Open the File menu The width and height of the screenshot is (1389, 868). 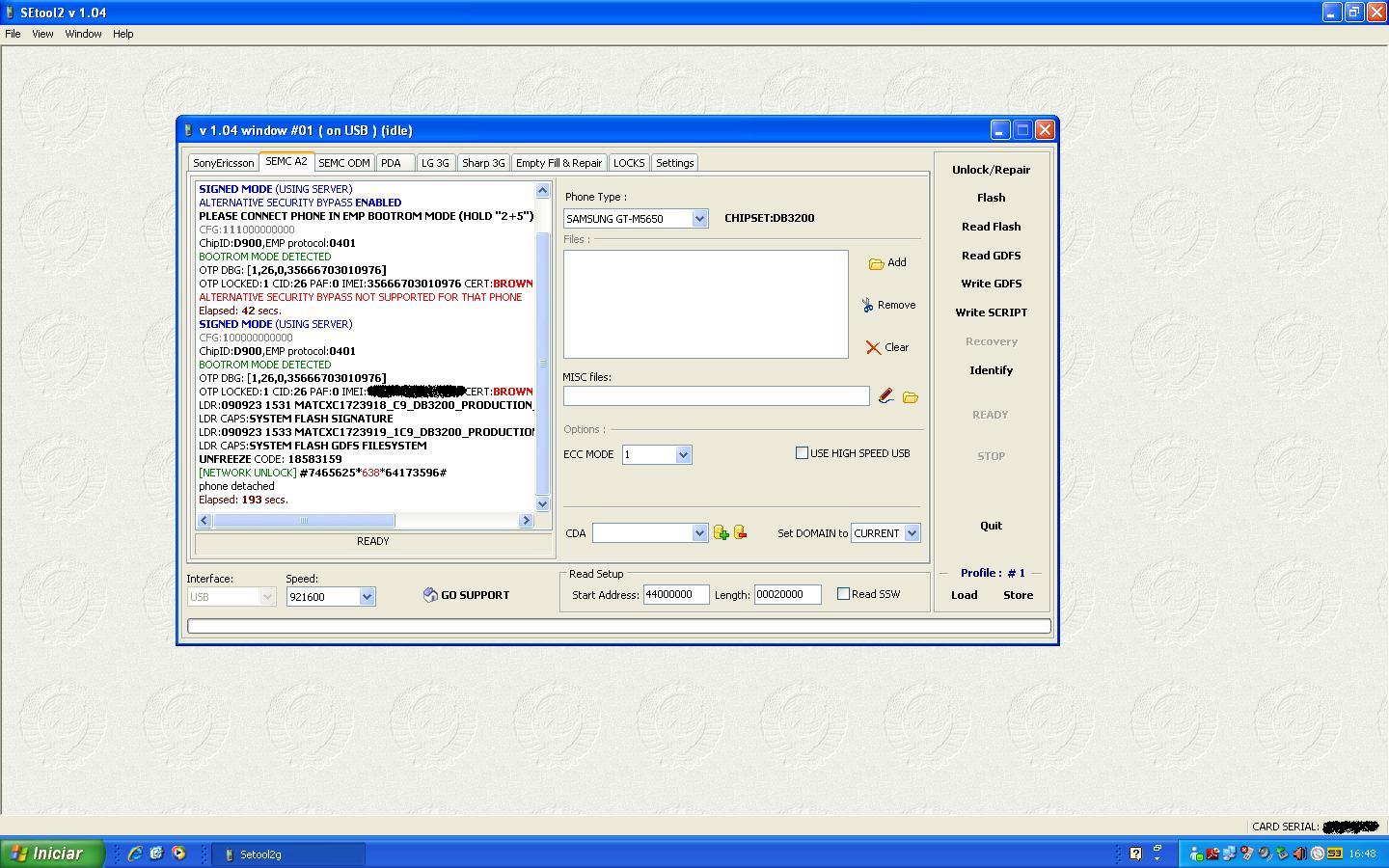point(13,34)
